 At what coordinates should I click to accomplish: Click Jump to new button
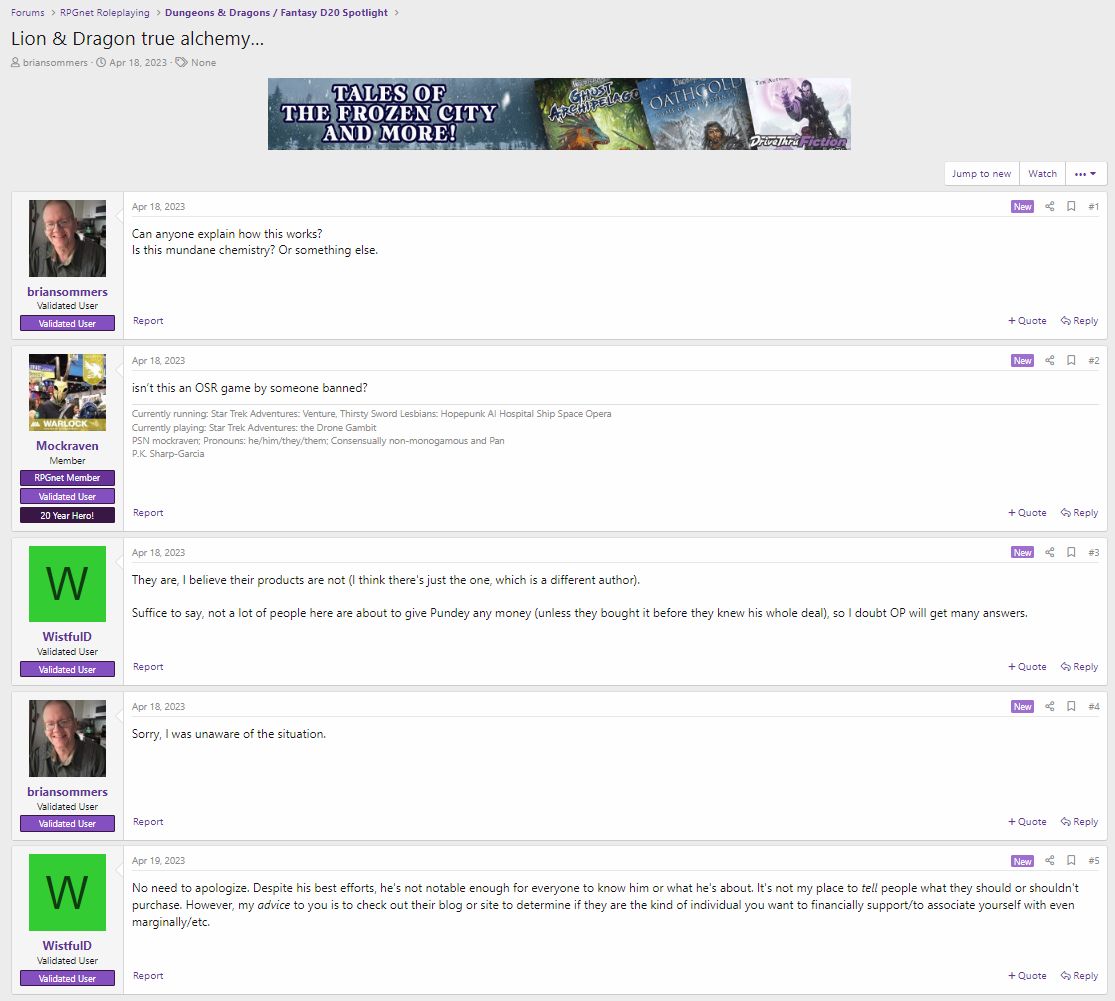click(x=981, y=173)
